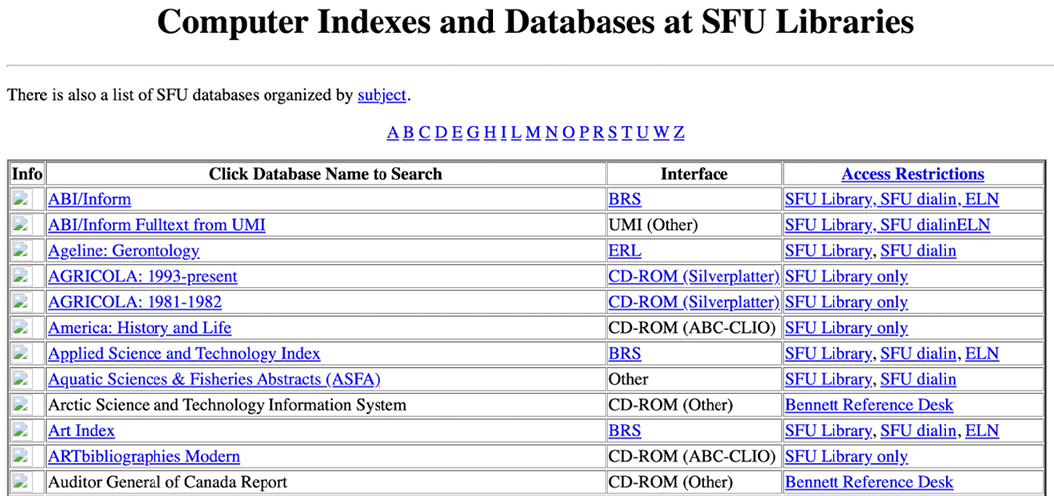Open the AGRICOLA: 1993-present database
This screenshot has width=1054, height=496.
(x=143, y=276)
